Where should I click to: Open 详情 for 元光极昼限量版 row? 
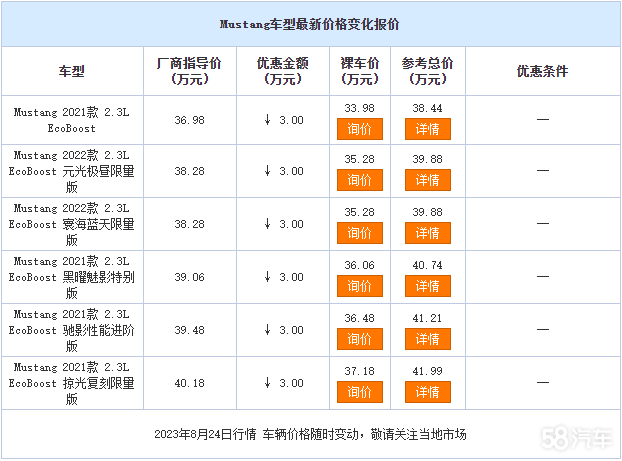tap(428, 180)
